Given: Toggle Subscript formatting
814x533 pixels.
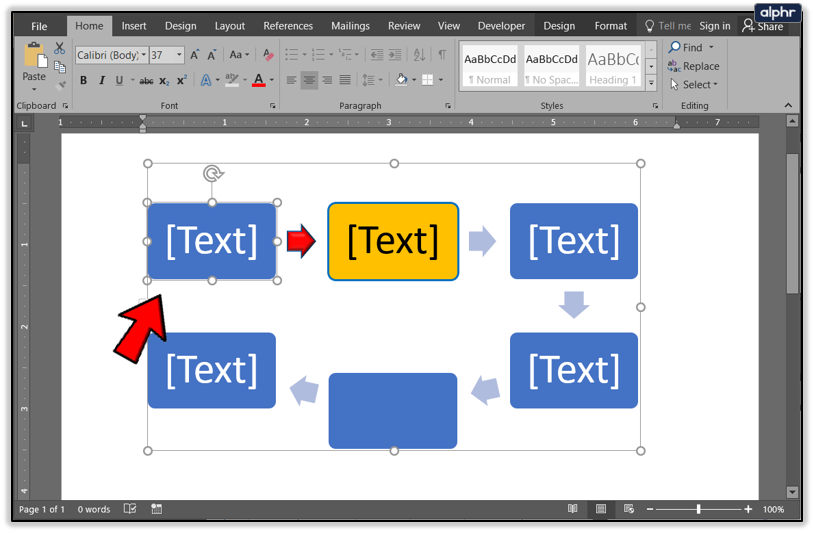Looking at the screenshot, I should [164, 80].
